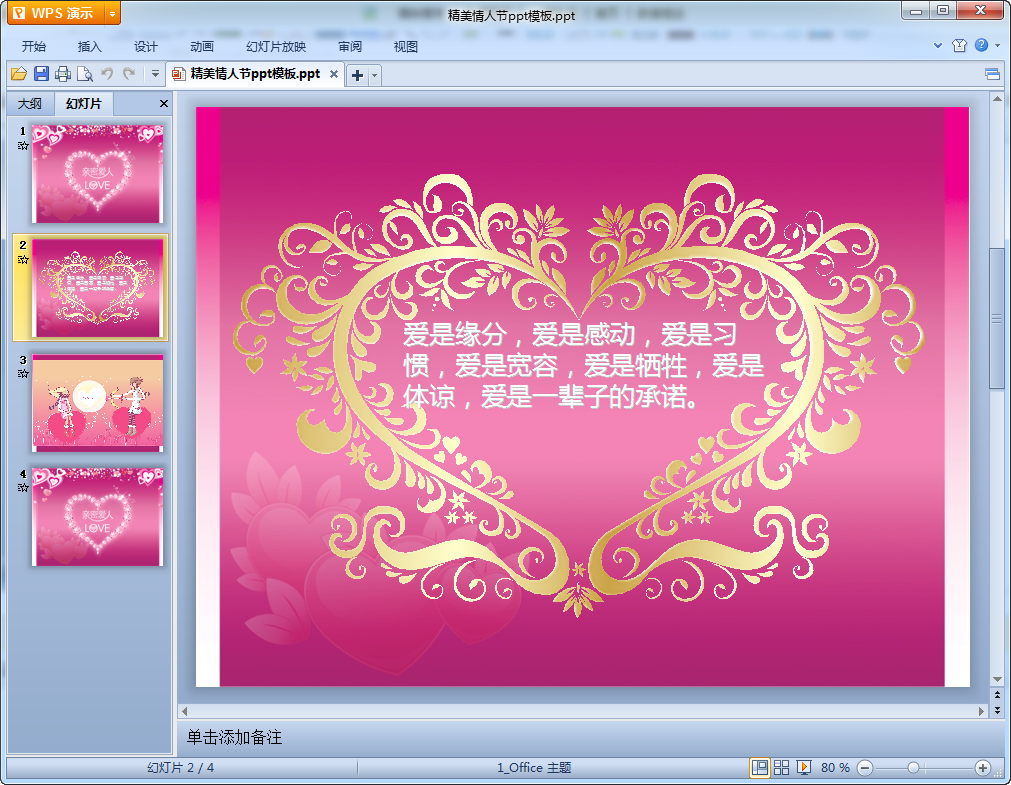Screen dimensions: 1011x785
Task: Click the Open folder icon in toolbar
Action: [19, 74]
